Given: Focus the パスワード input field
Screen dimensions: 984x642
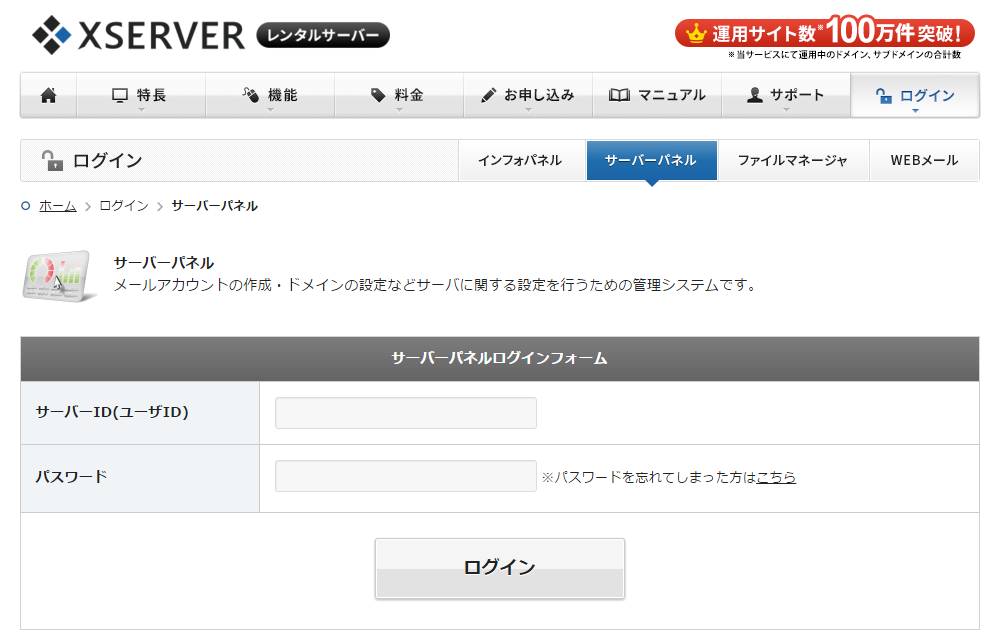Looking at the screenshot, I should coord(405,476).
